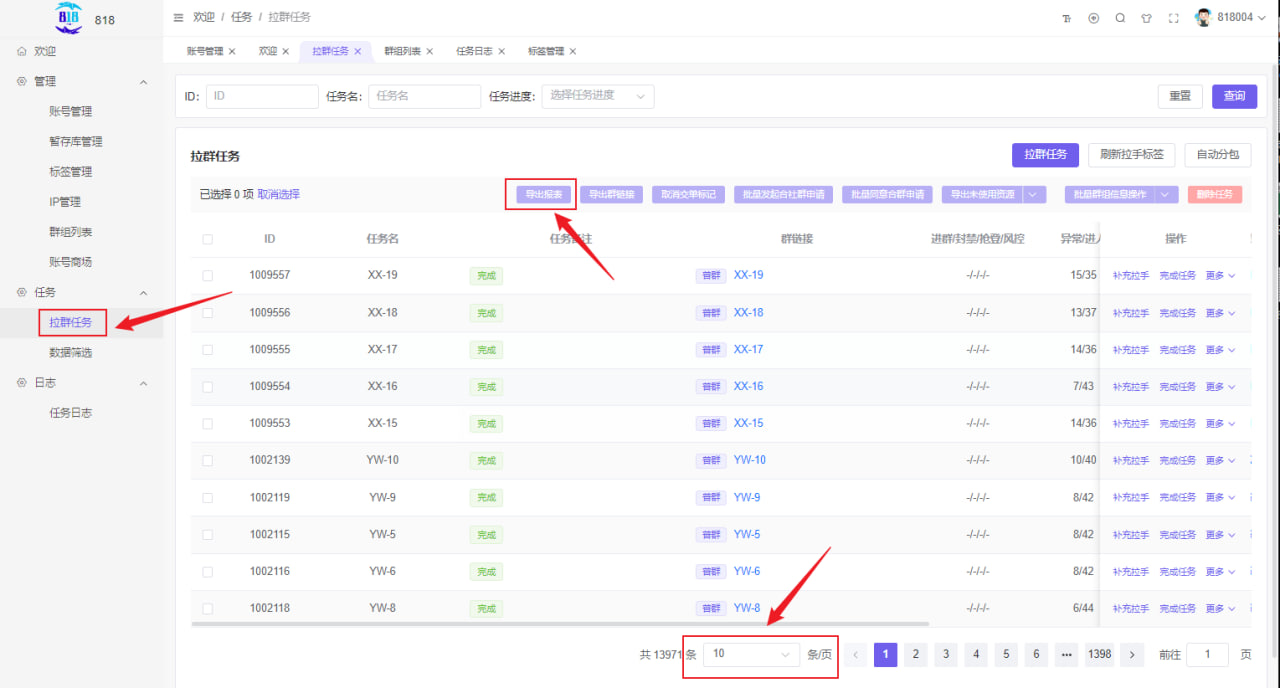Image resolution: width=1280 pixels, height=688 pixels.
Task: Switch to the 标签管理 tab
Action: [546, 51]
